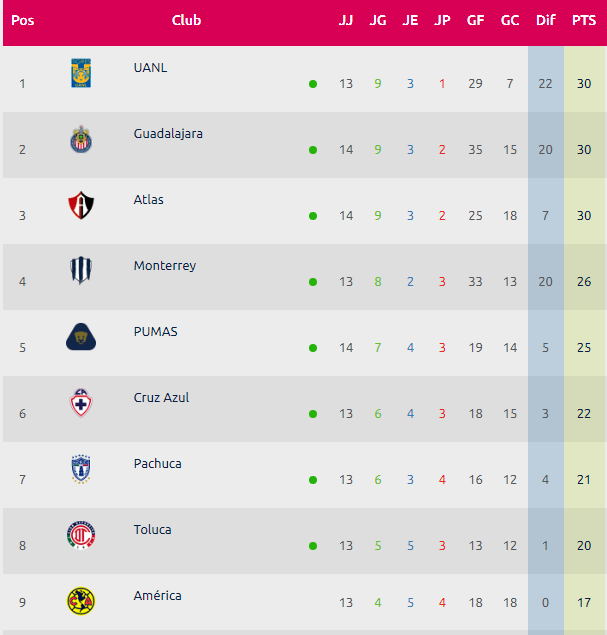Click the PUMAS club logo
Screen dimensions: 607x635
pos(81,337)
